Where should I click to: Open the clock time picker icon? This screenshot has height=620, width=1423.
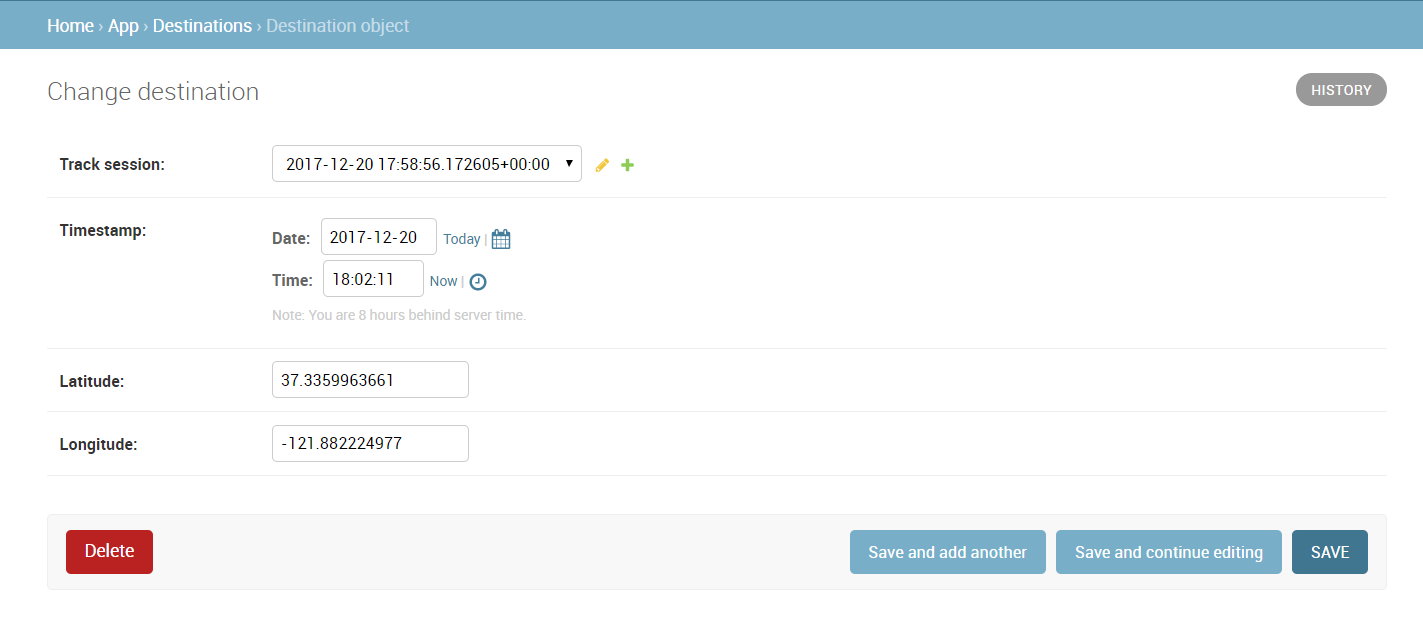coord(478,282)
